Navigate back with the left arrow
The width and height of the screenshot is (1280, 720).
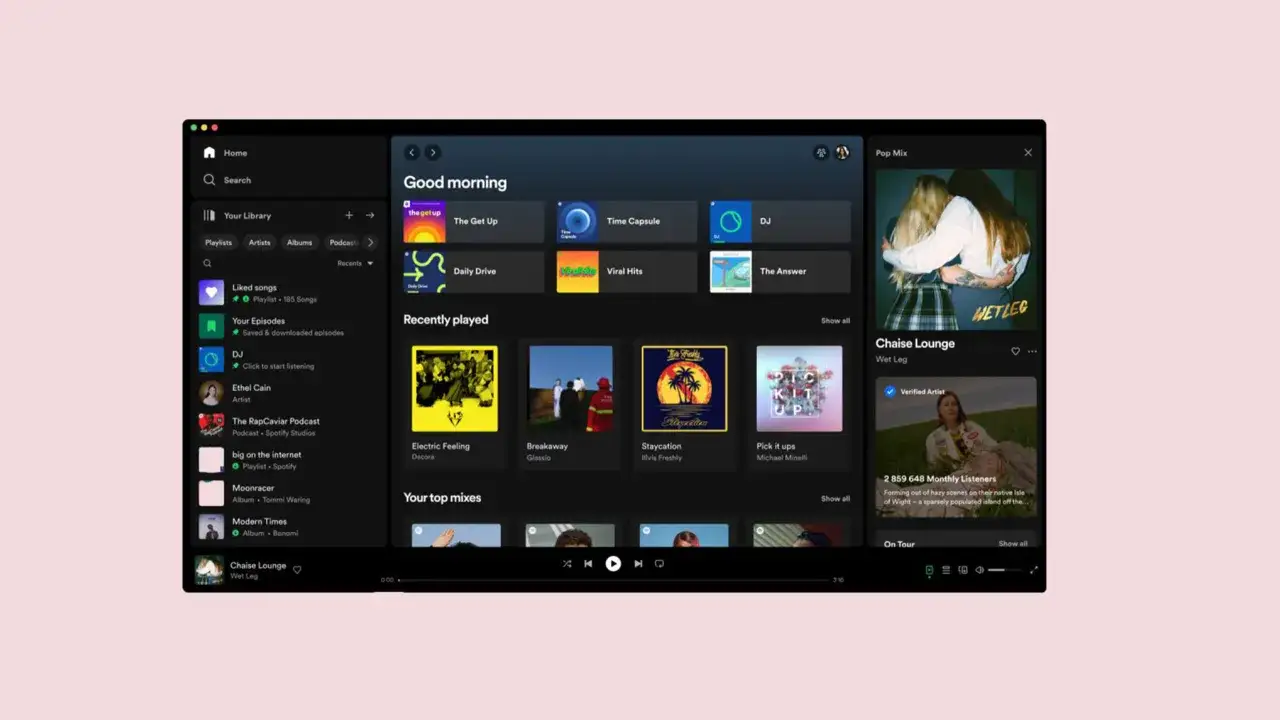411,153
